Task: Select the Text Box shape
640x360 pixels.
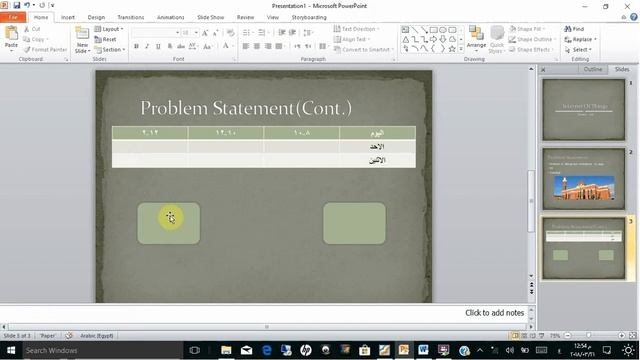Action: (x=405, y=30)
